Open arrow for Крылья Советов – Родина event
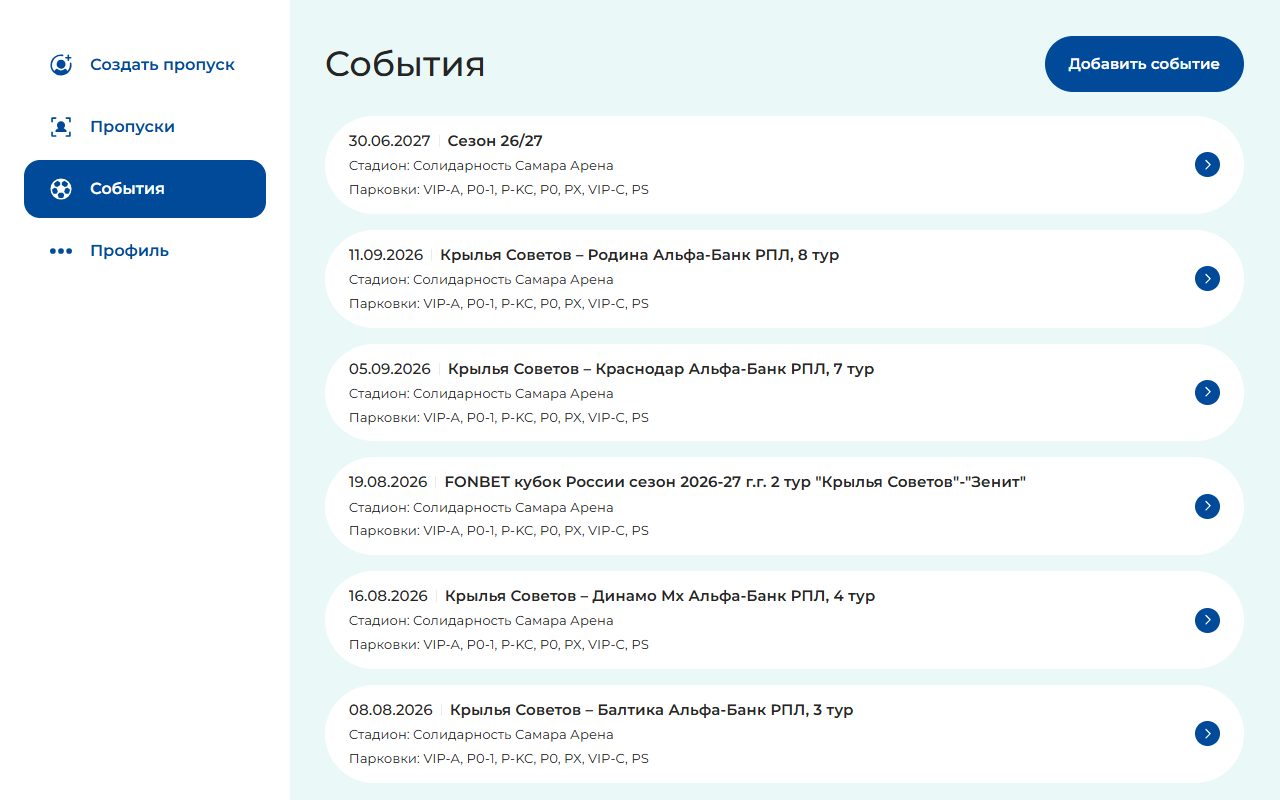The image size is (1280, 800). [x=1207, y=279]
